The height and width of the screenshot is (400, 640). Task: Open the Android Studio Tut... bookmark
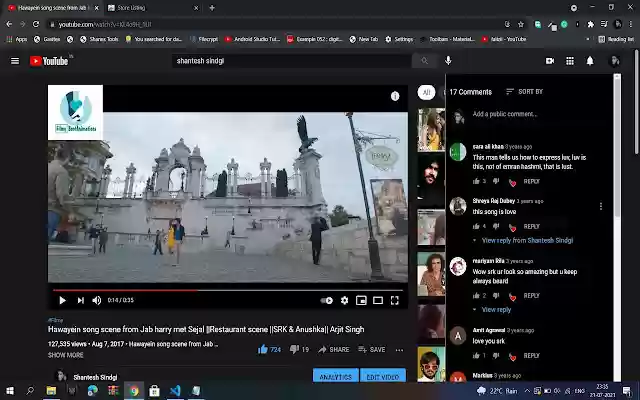pyautogui.click(x=252, y=39)
